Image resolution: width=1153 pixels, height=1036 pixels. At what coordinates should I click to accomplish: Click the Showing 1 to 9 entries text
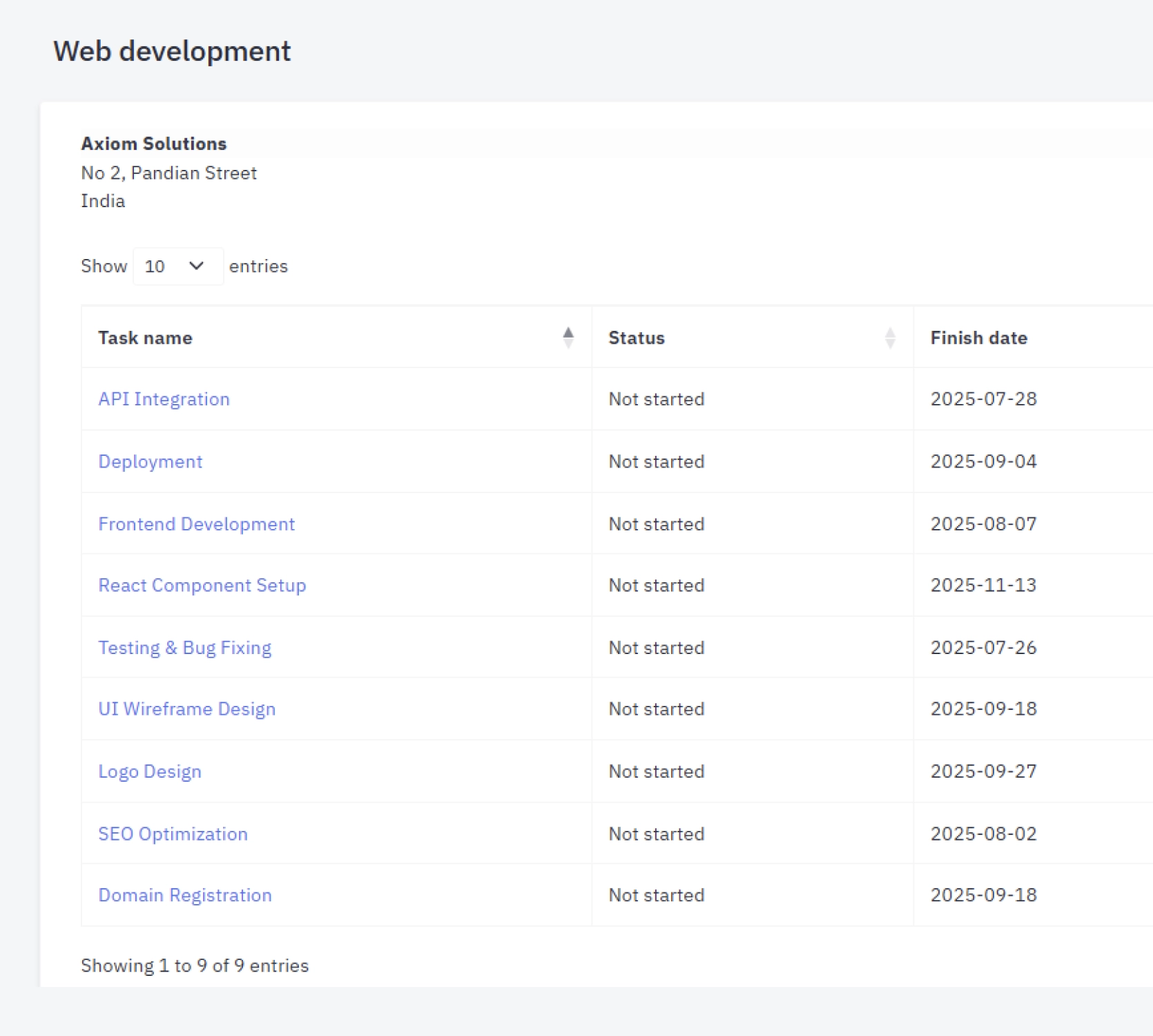(x=195, y=966)
